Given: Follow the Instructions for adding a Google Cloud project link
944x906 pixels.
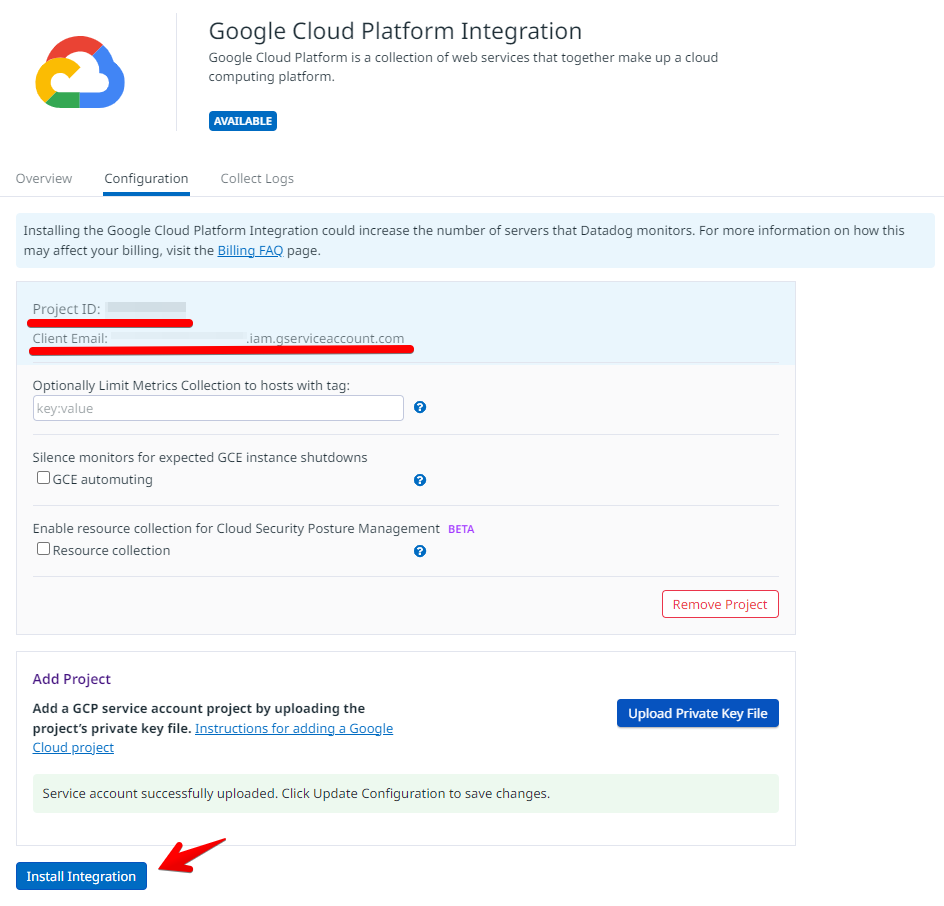Looking at the screenshot, I should (x=294, y=729).
